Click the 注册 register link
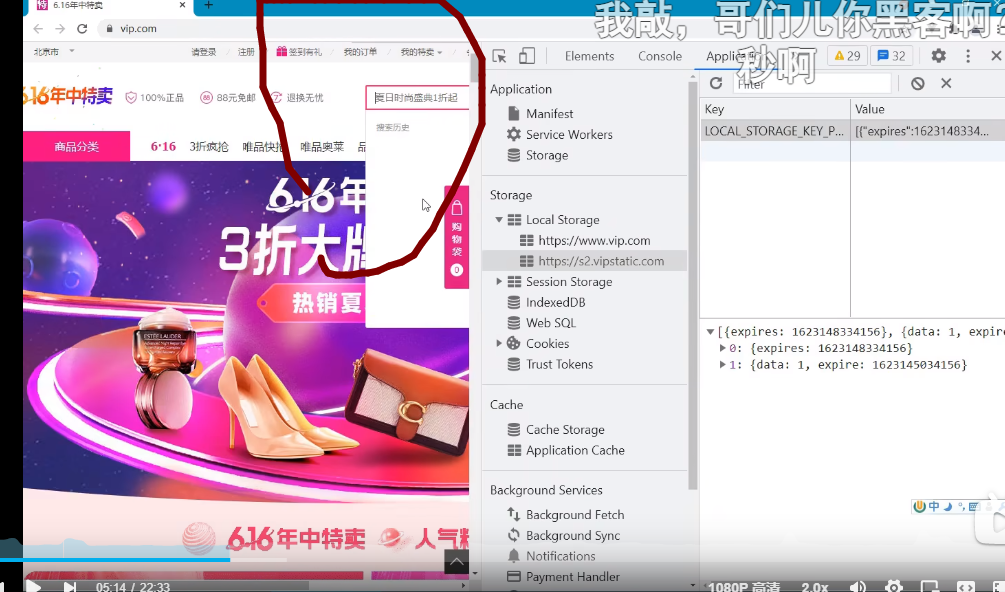 246,52
